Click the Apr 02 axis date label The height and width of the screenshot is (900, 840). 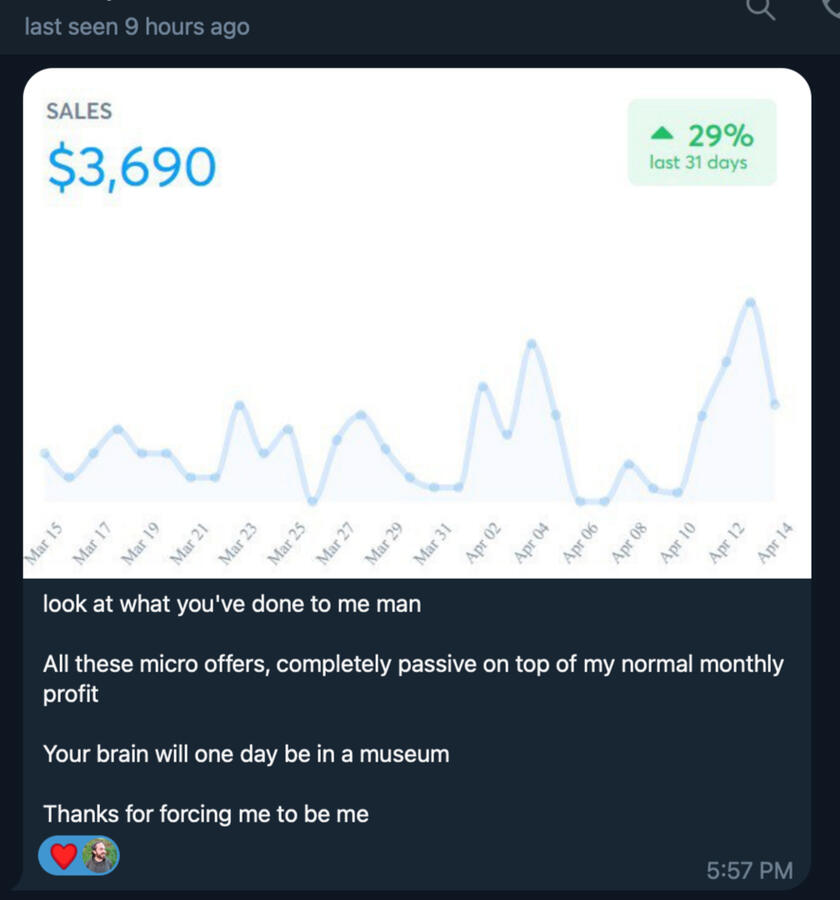pyautogui.click(x=483, y=543)
